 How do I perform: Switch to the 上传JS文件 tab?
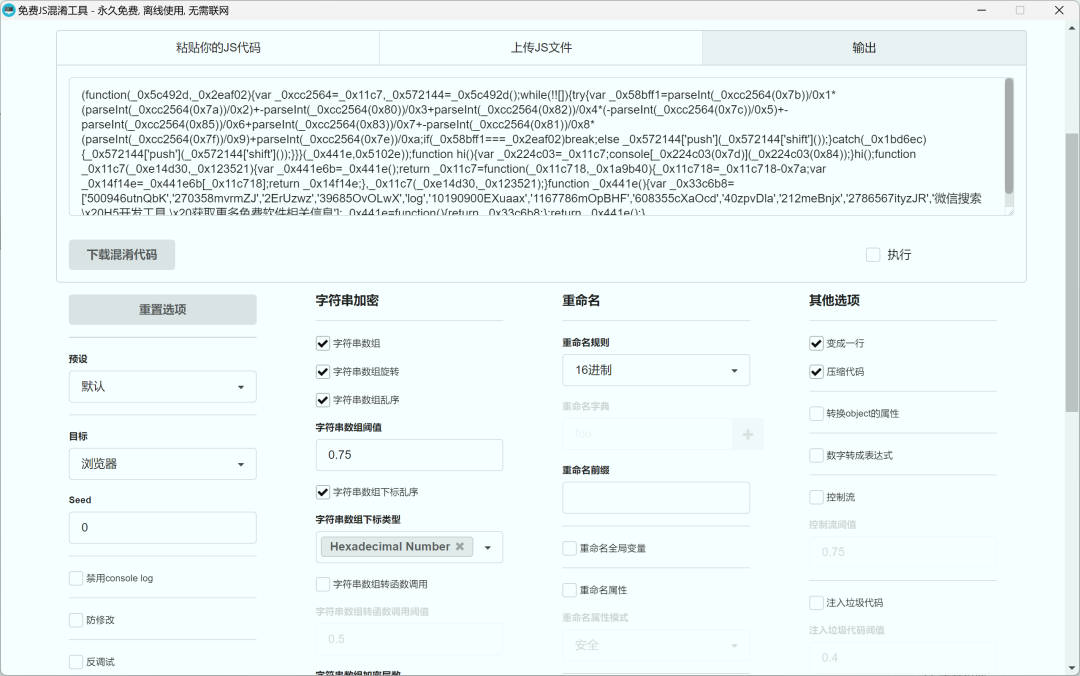coord(541,48)
